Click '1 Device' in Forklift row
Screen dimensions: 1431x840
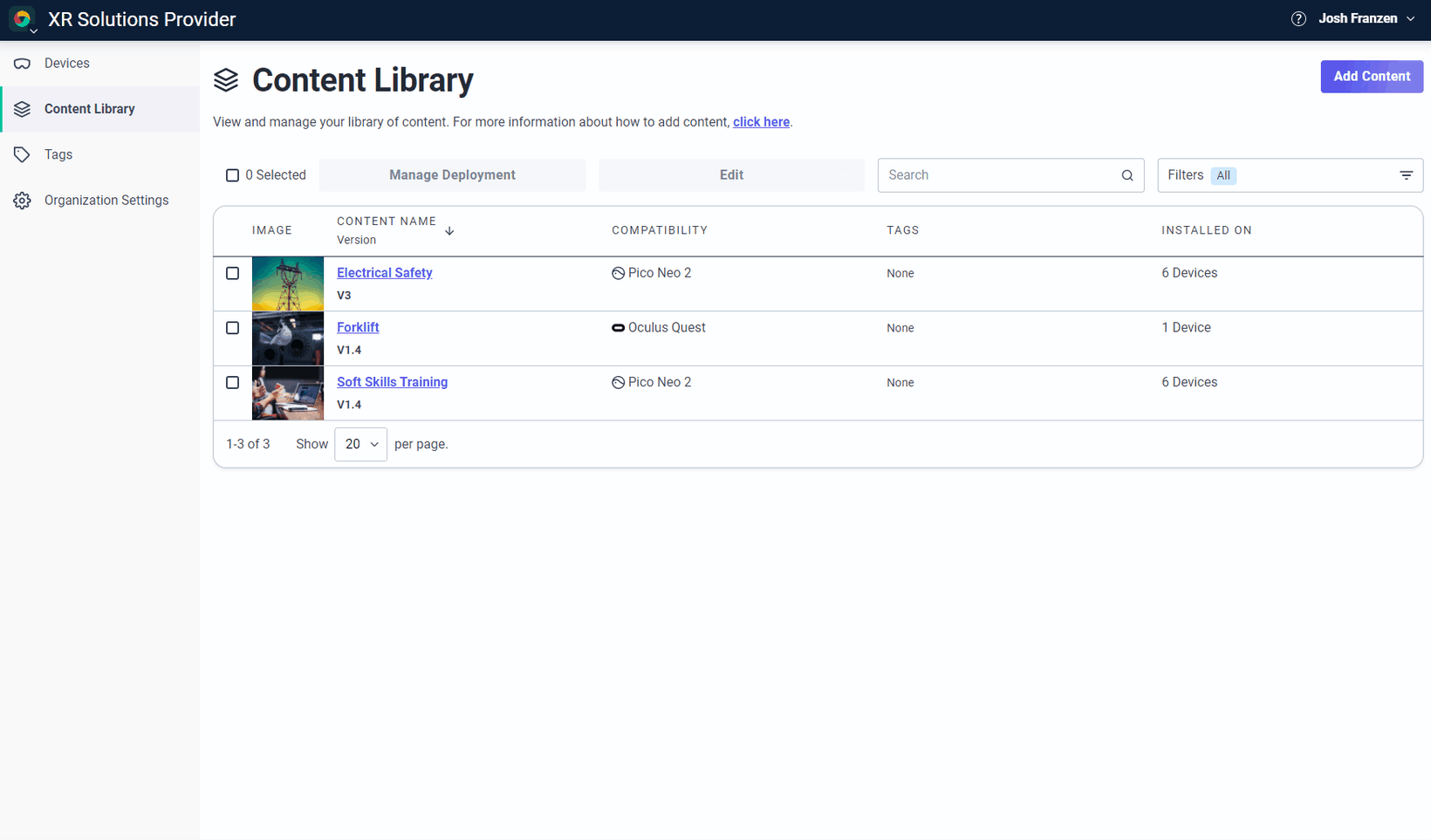click(1186, 328)
